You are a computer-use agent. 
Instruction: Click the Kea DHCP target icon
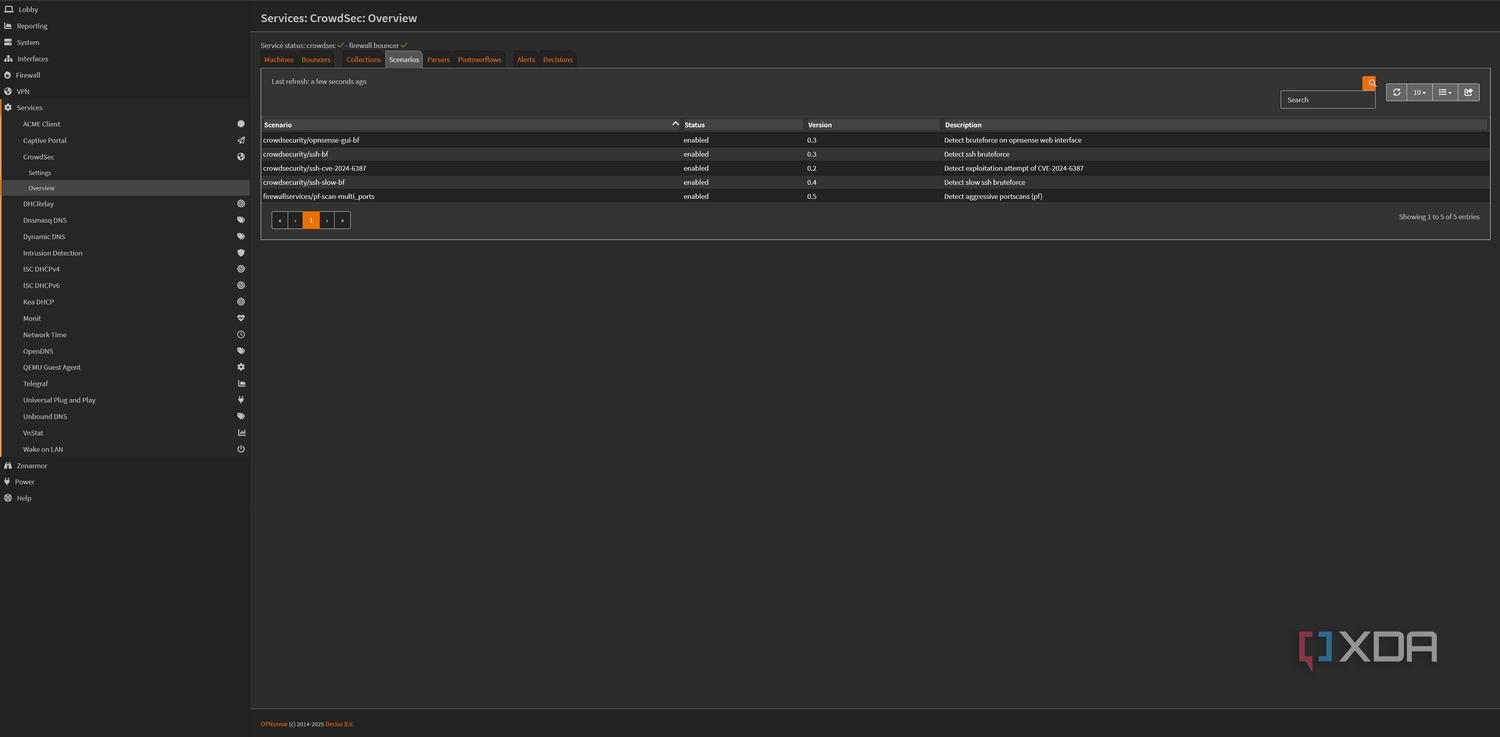pos(241,302)
